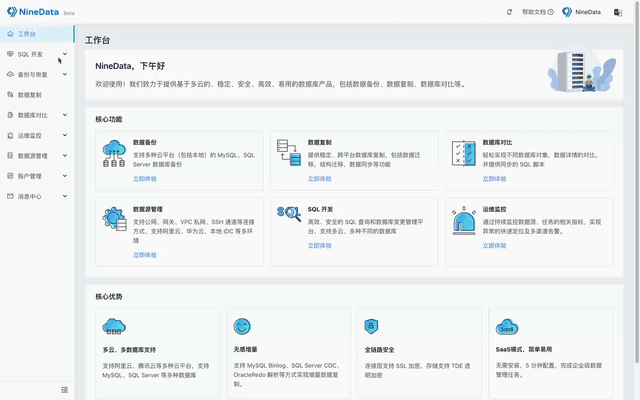Click the 运维监控 card title

(x=494, y=209)
